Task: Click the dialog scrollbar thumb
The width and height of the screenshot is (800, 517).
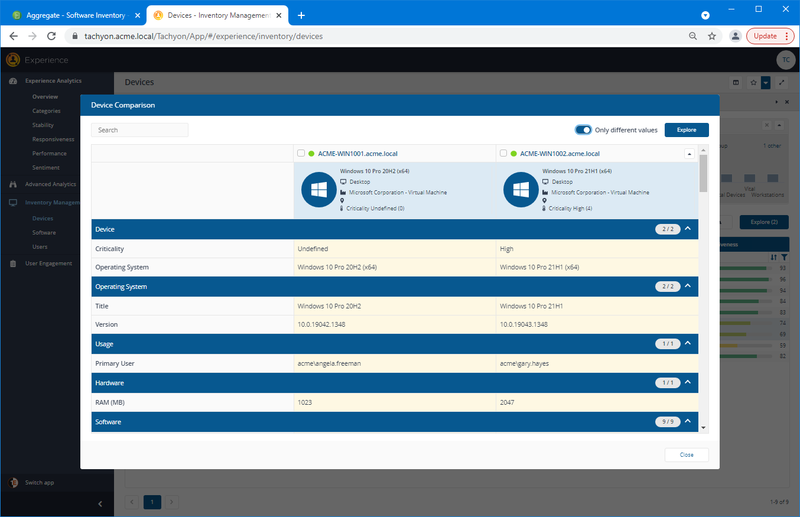Action: coord(704,174)
